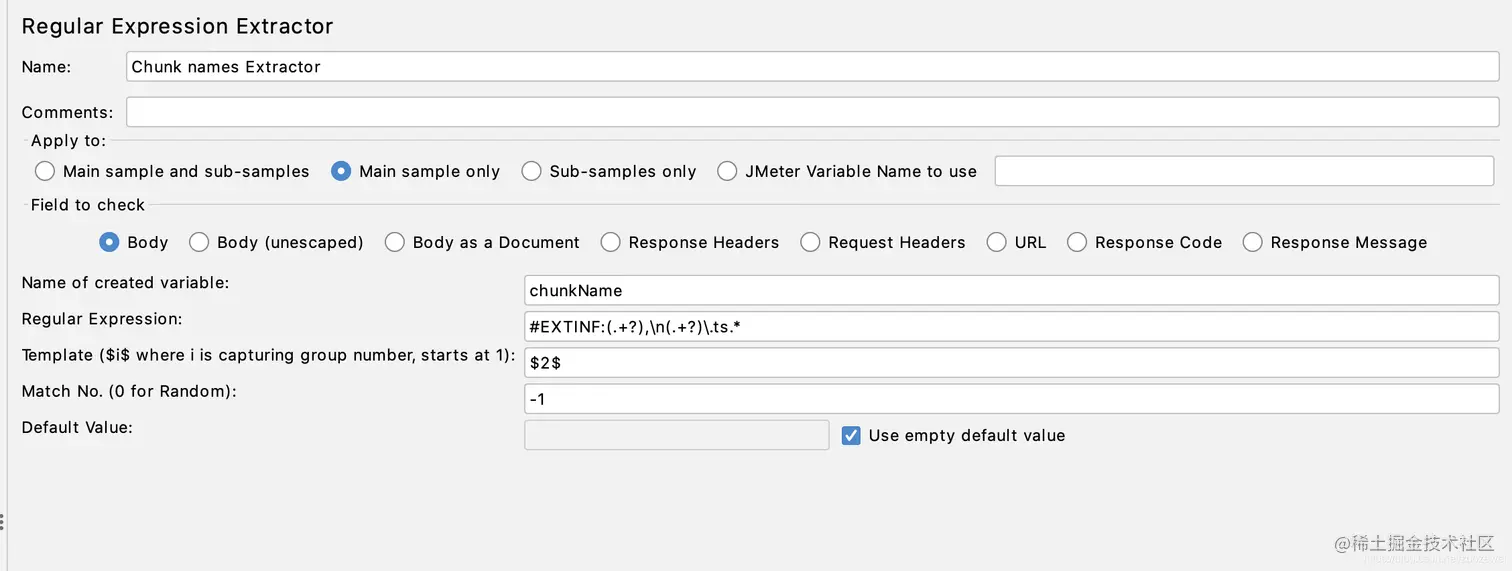Screen dimensions: 1512x571
Task: Click the Field to check section label
Action: click(x=88, y=205)
